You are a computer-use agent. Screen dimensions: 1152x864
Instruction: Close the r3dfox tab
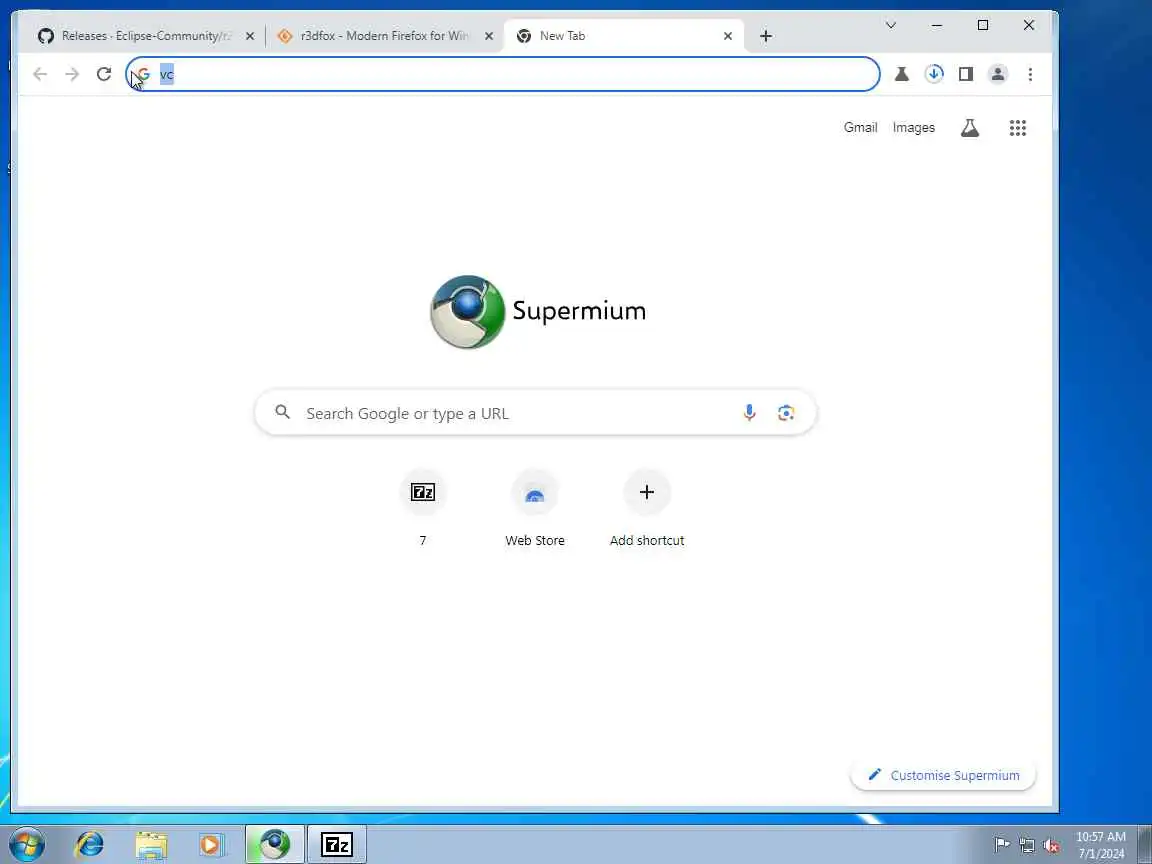pos(489,36)
